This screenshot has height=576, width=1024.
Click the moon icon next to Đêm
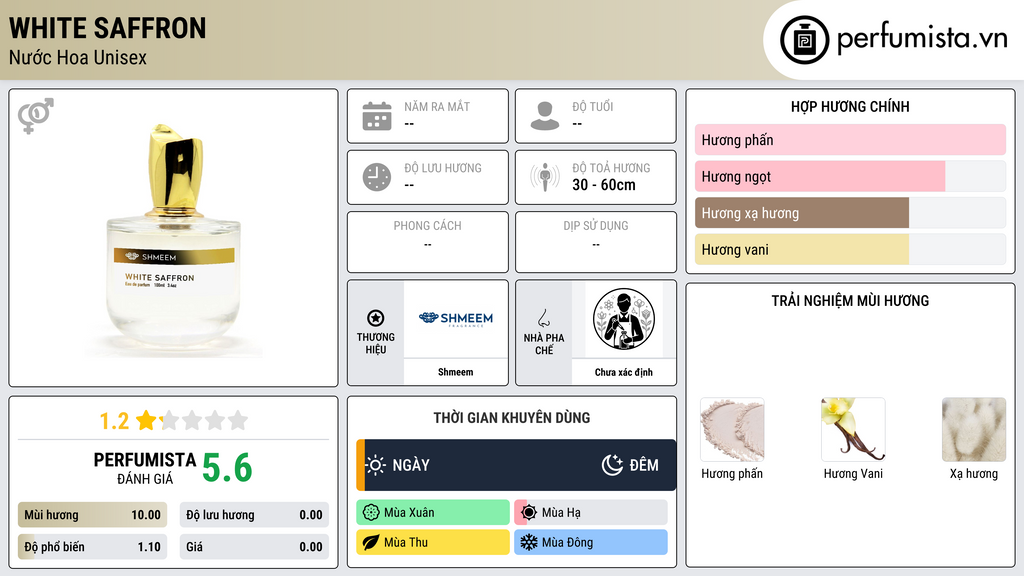click(x=613, y=465)
